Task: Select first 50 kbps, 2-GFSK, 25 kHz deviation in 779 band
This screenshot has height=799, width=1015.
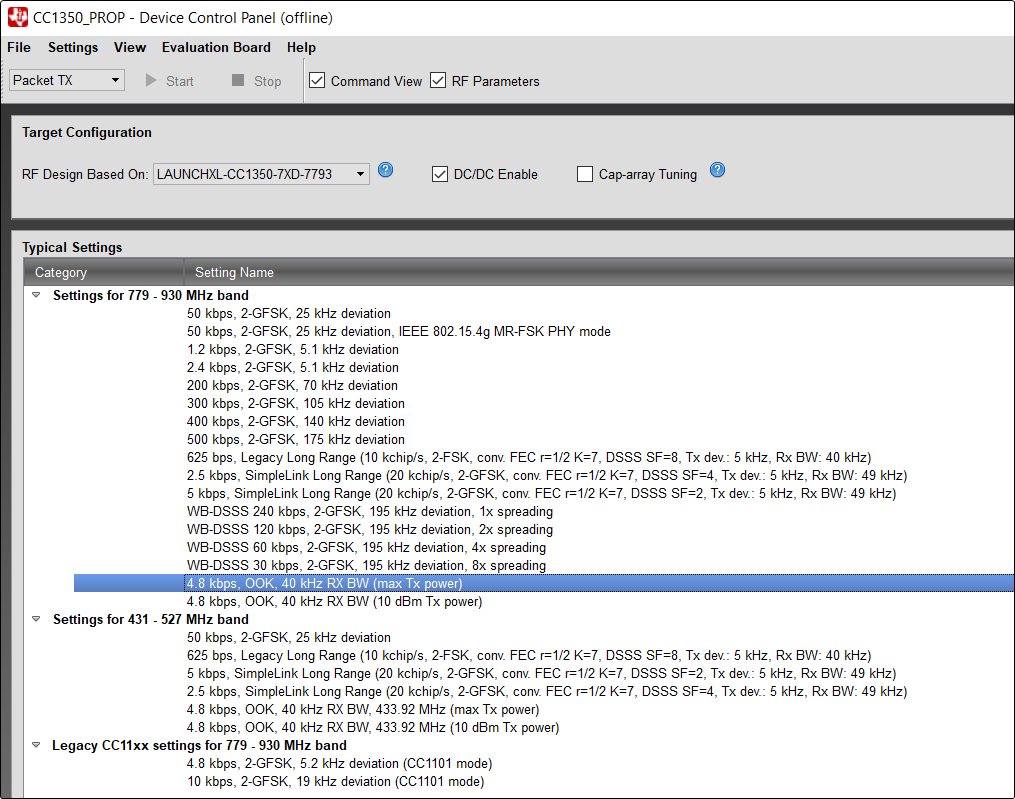Action: [289, 313]
